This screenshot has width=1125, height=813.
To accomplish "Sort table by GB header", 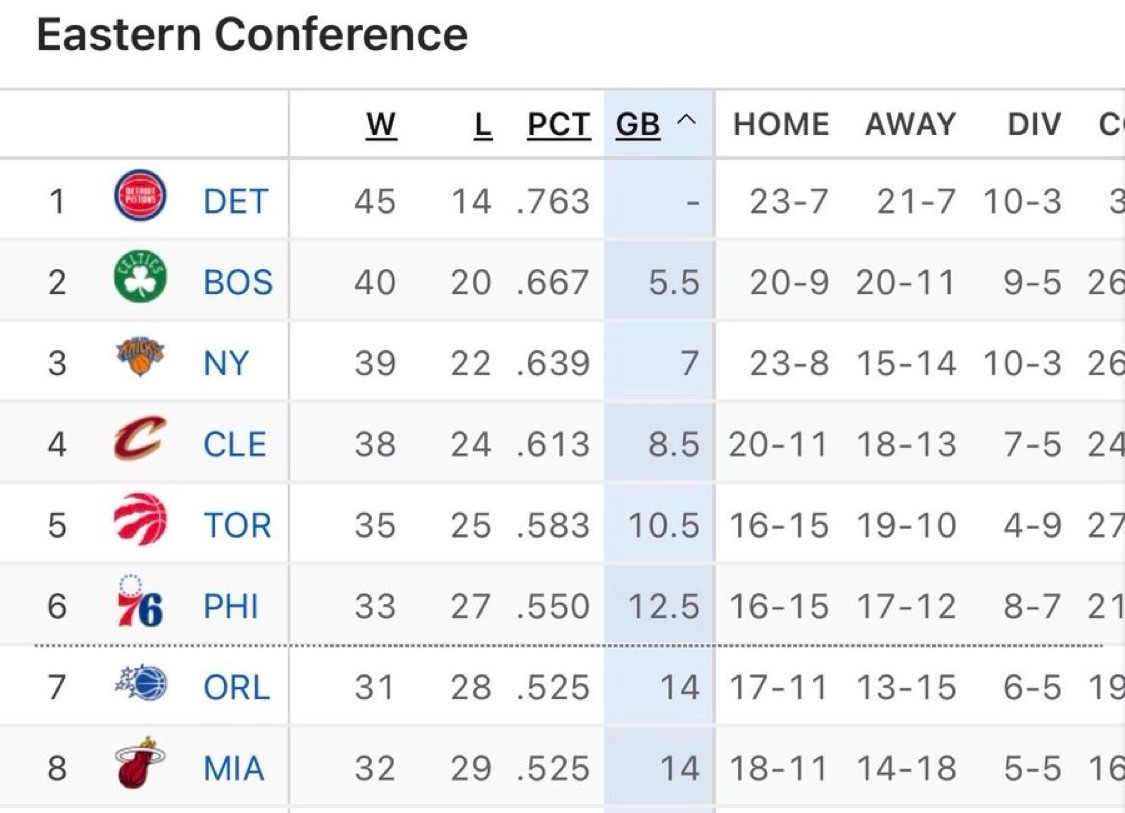I will pyautogui.click(x=638, y=125).
